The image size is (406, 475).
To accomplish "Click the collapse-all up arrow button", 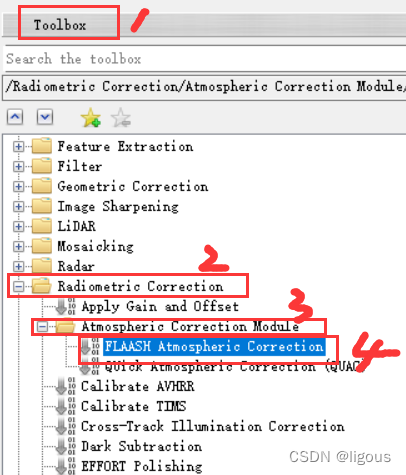I will tap(15, 117).
